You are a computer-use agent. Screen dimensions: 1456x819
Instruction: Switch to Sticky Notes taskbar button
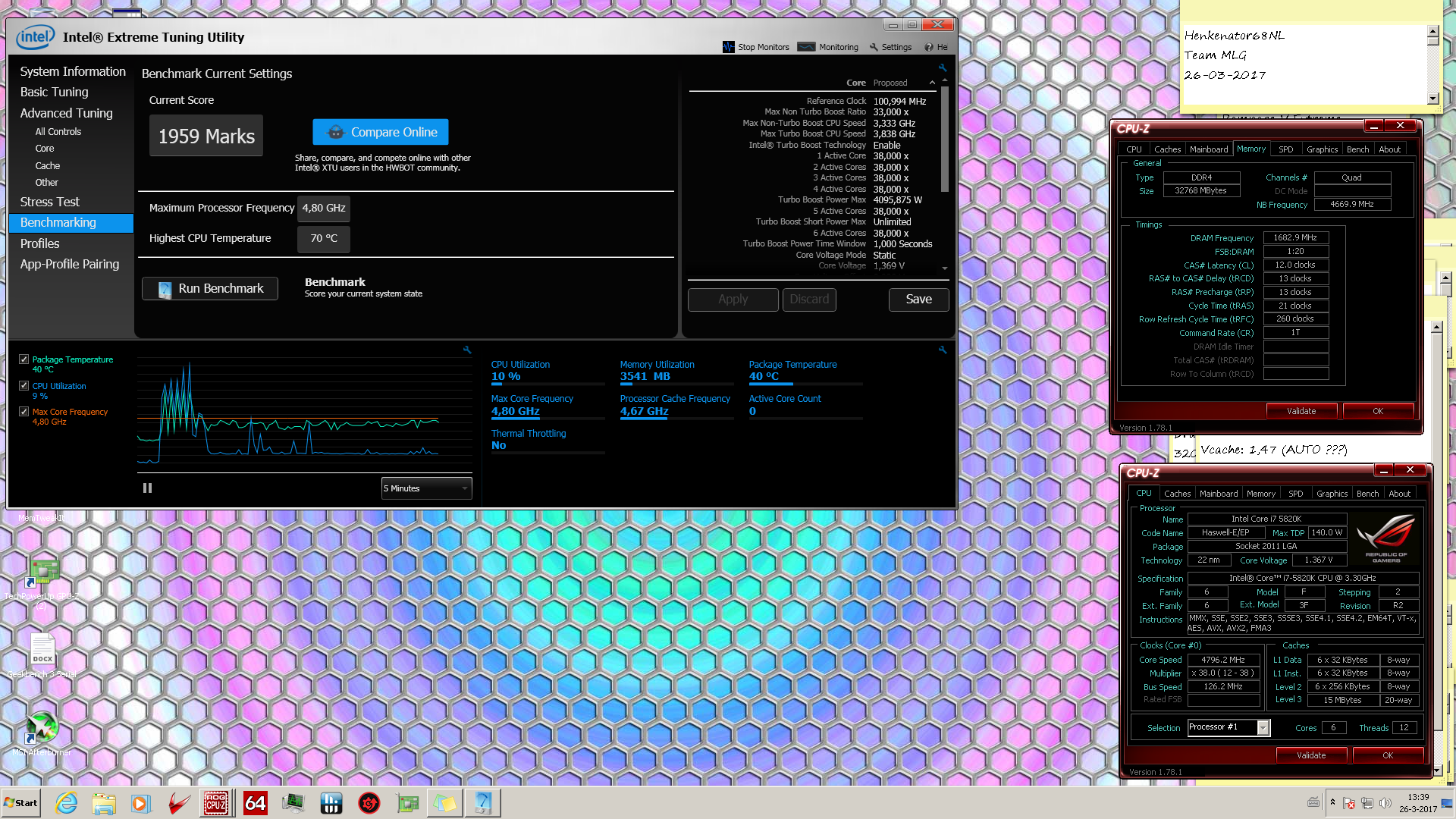click(445, 803)
